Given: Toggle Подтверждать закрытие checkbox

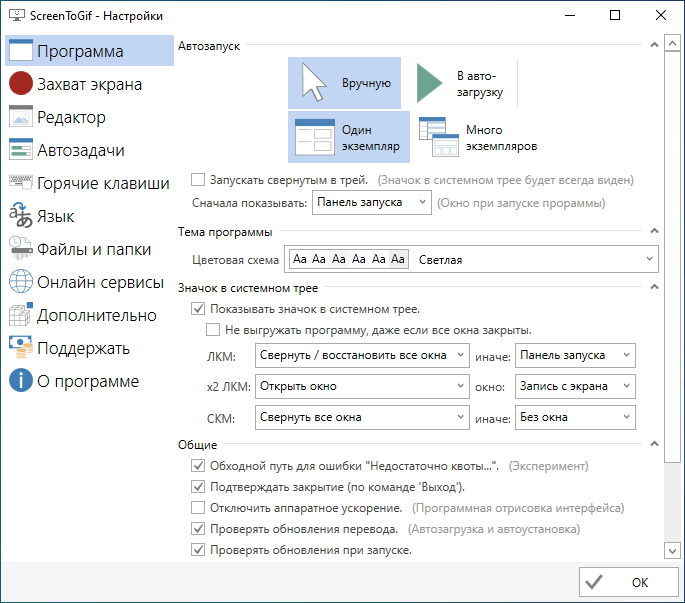Looking at the screenshot, I should 198,487.
